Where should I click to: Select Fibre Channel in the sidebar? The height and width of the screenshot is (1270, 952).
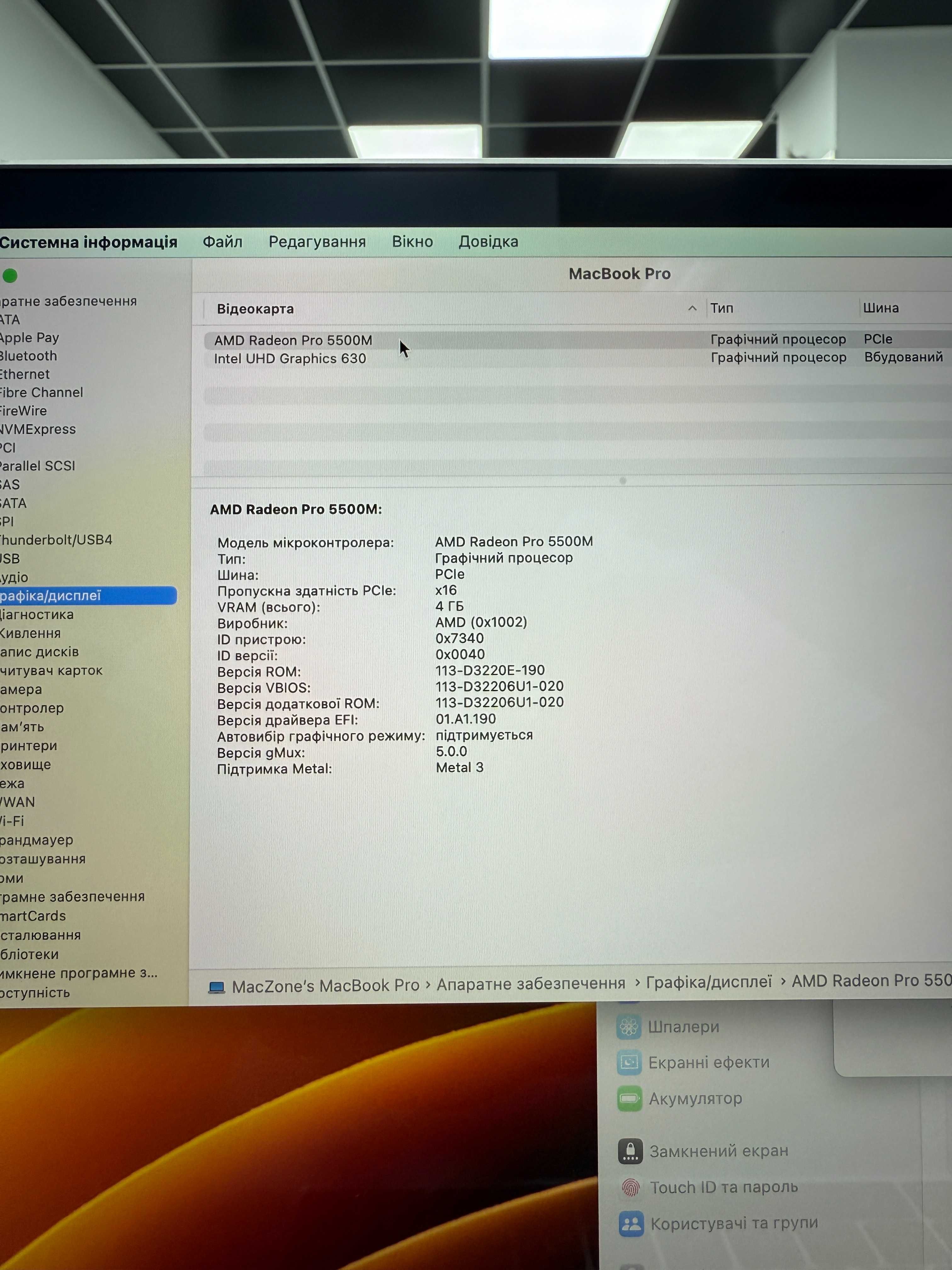point(41,393)
